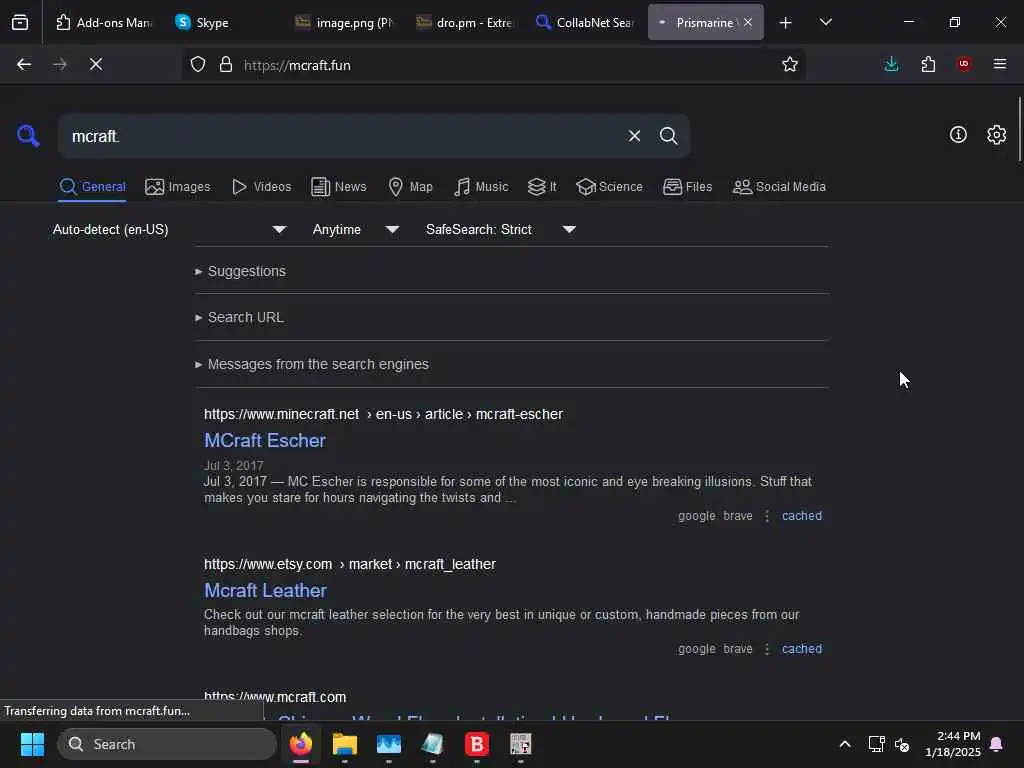This screenshot has height=768, width=1024.
Task: Open the uBlock Origin extension icon
Action: pos(964,64)
